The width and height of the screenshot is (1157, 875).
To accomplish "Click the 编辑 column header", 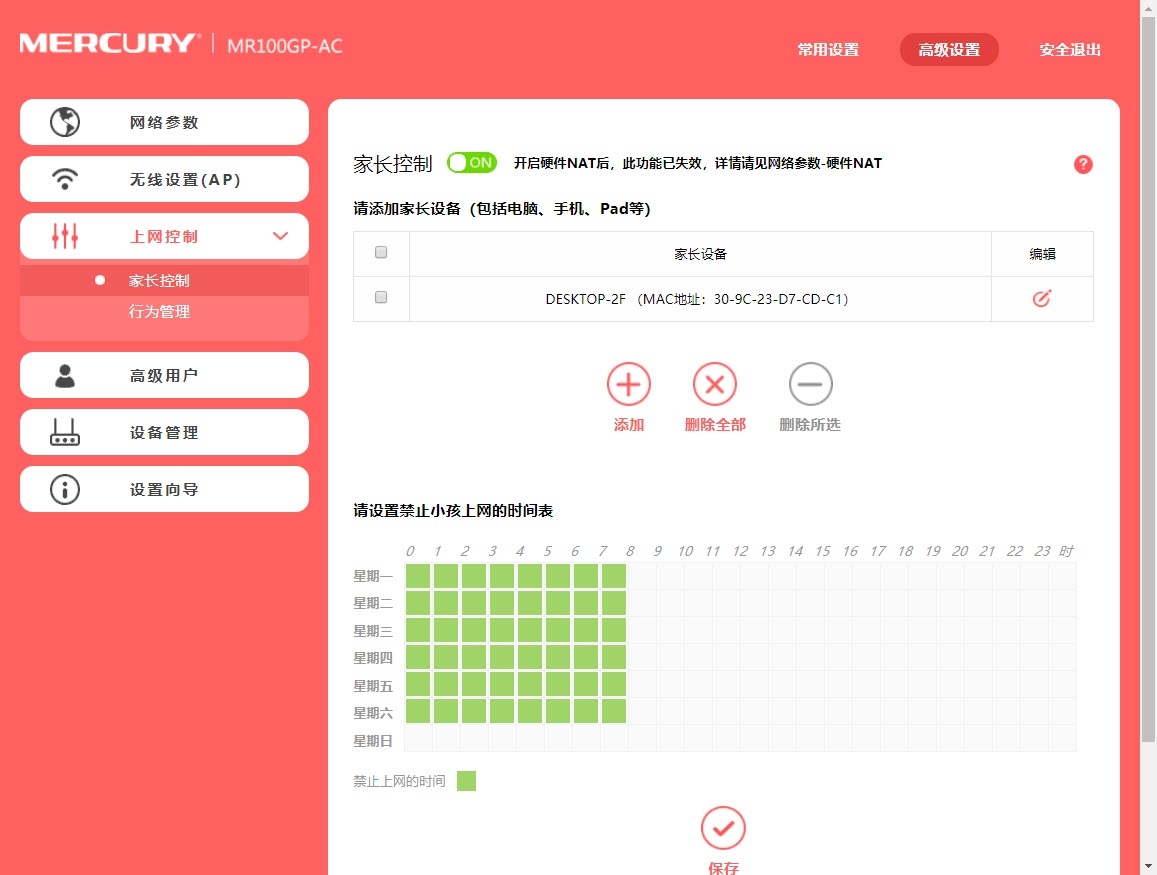I will (x=1042, y=254).
